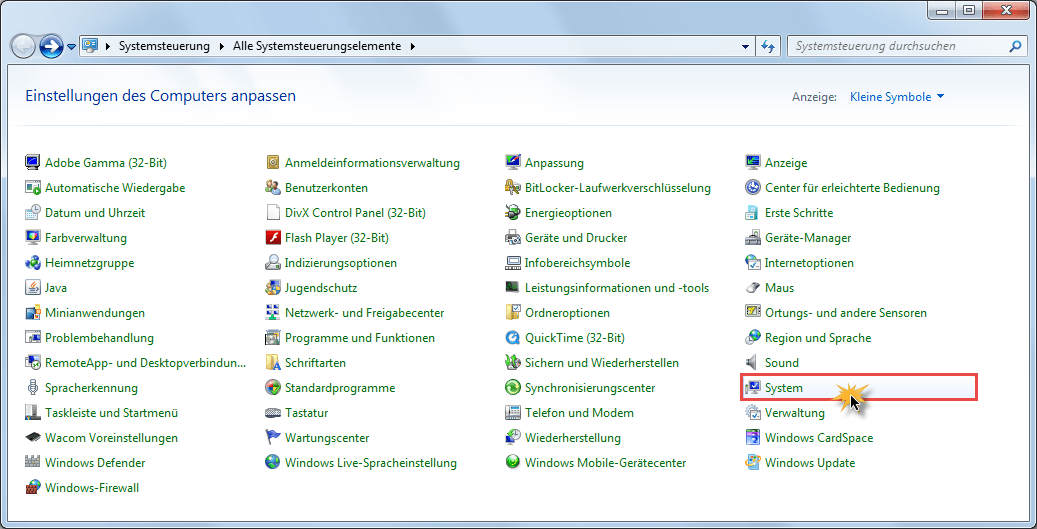Open Netzwerk- und Freigabecenter link
The height and width of the screenshot is (529, 1037).
(x=364, y=313)
